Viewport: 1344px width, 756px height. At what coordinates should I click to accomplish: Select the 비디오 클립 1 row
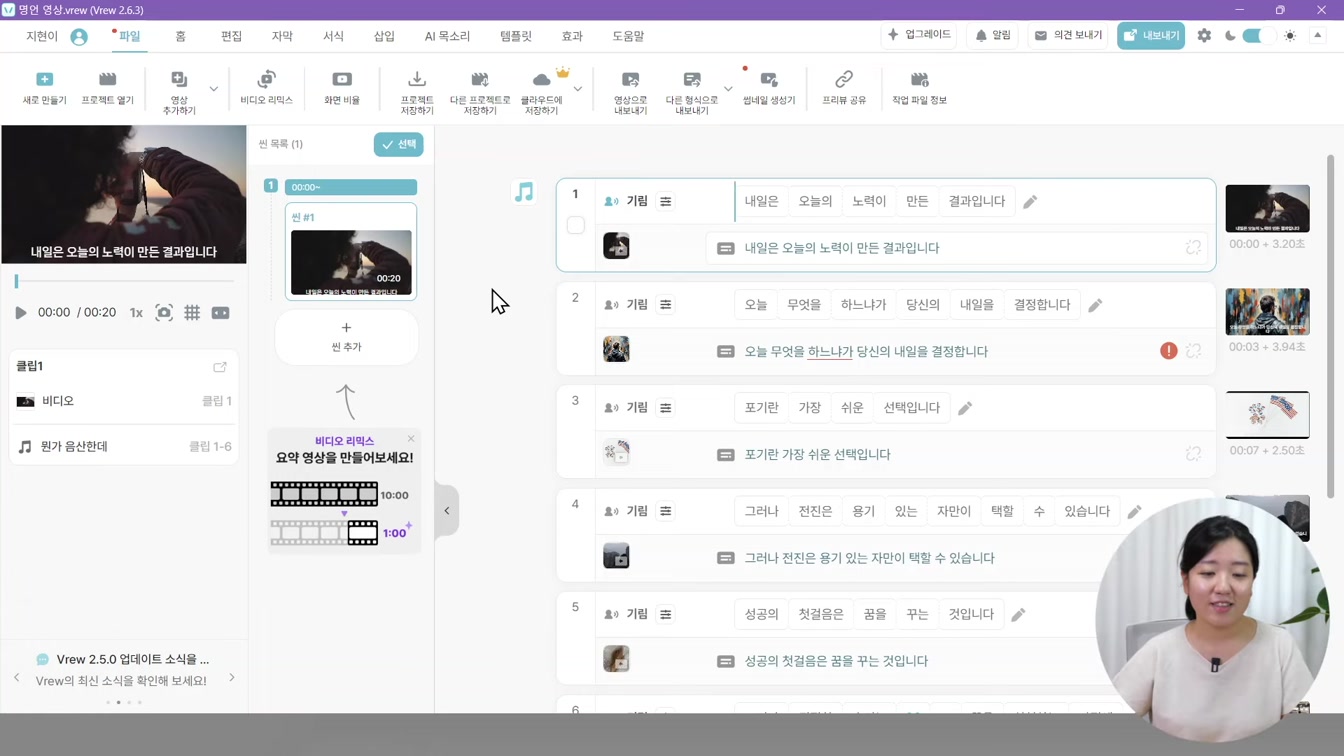click(124, 401)
